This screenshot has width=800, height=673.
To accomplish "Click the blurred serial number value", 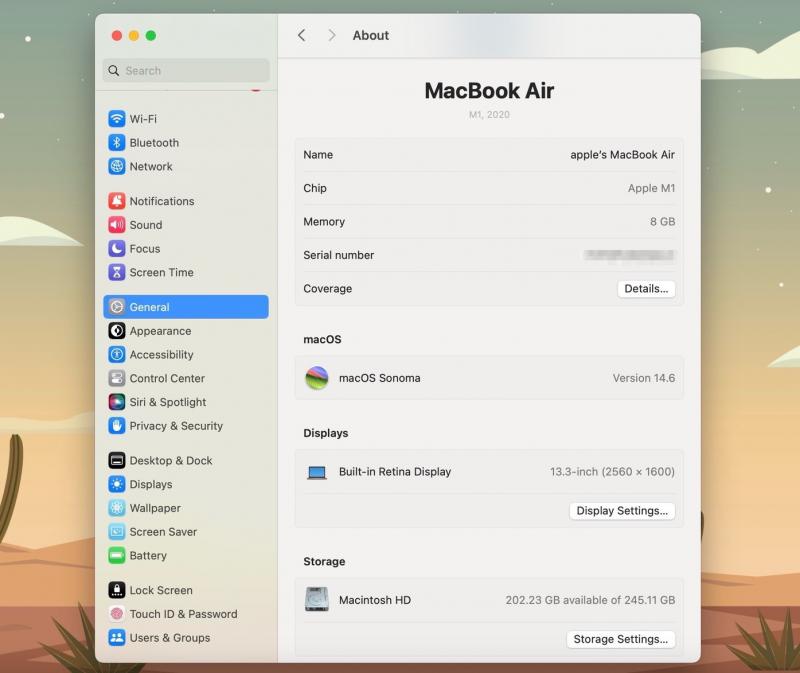I will pos(629,255).
